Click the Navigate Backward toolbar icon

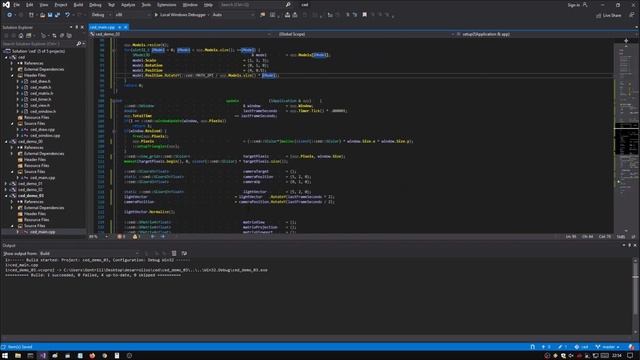click(9, 15)
